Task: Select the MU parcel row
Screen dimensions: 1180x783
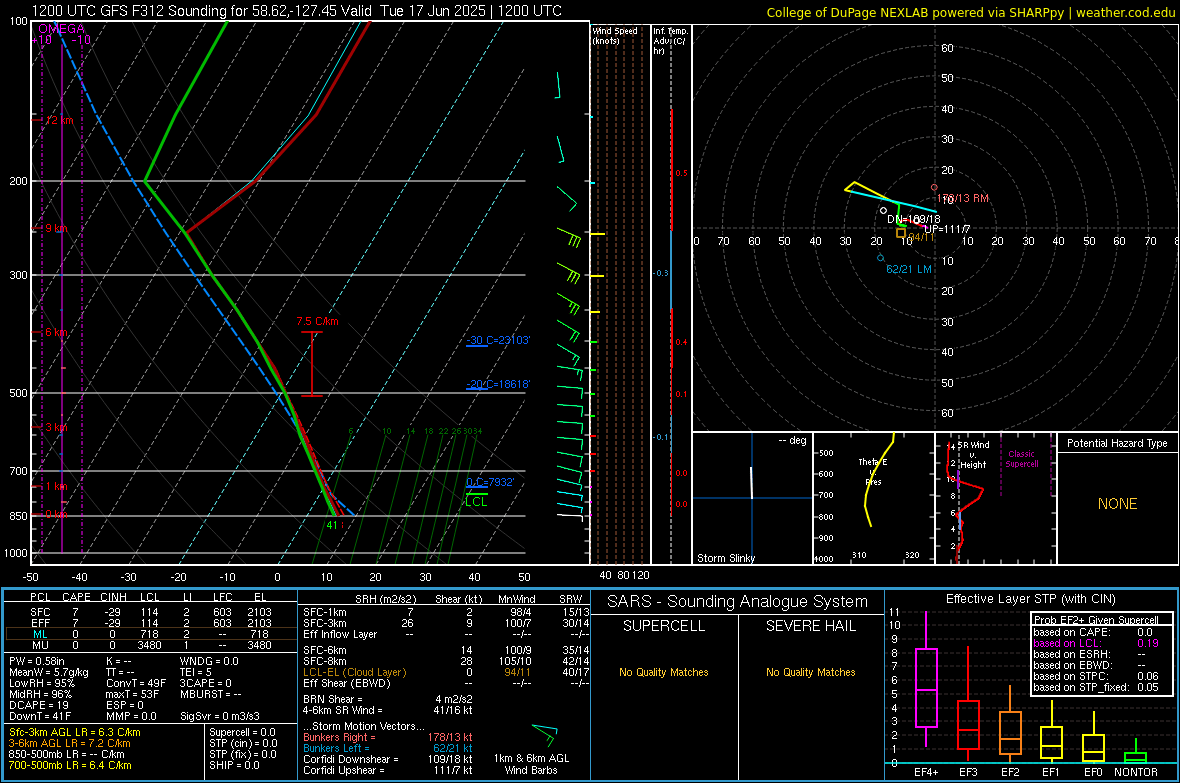Action: coord(151,645)
